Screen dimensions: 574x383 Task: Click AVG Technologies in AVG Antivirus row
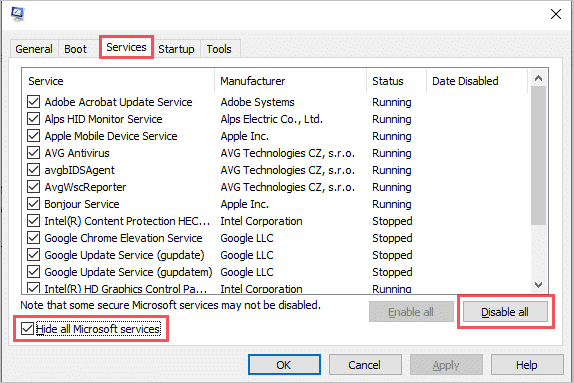coord(287,153)
